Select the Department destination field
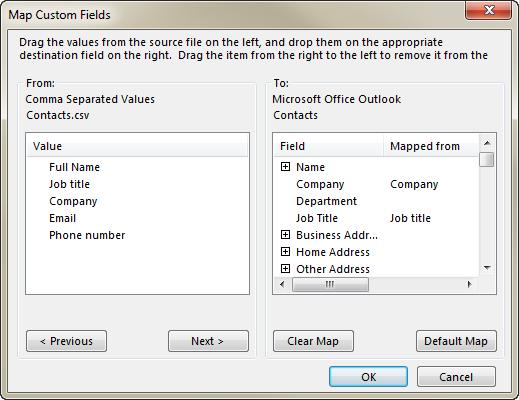The width and height of the screenshot is (519, 400). tap(326, 201)
